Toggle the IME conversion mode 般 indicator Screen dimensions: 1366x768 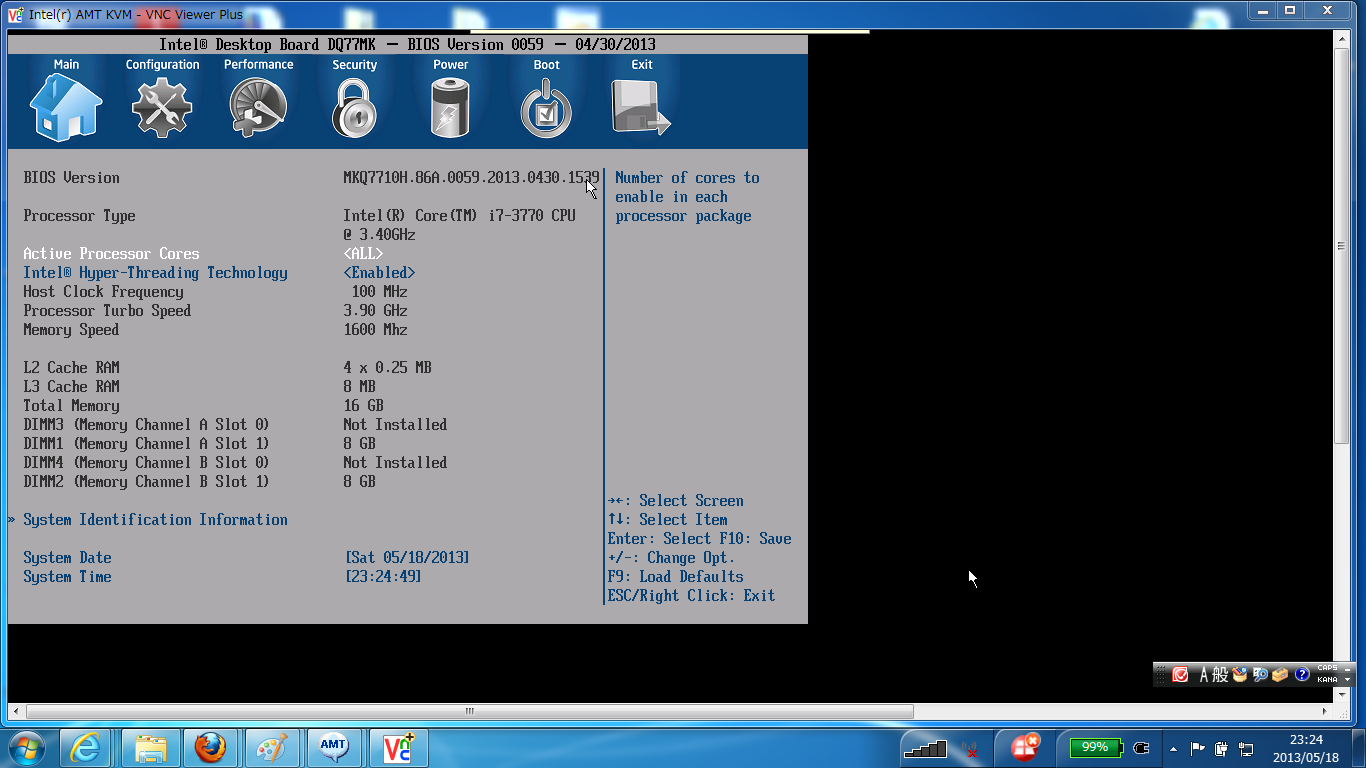(1220, 675)
